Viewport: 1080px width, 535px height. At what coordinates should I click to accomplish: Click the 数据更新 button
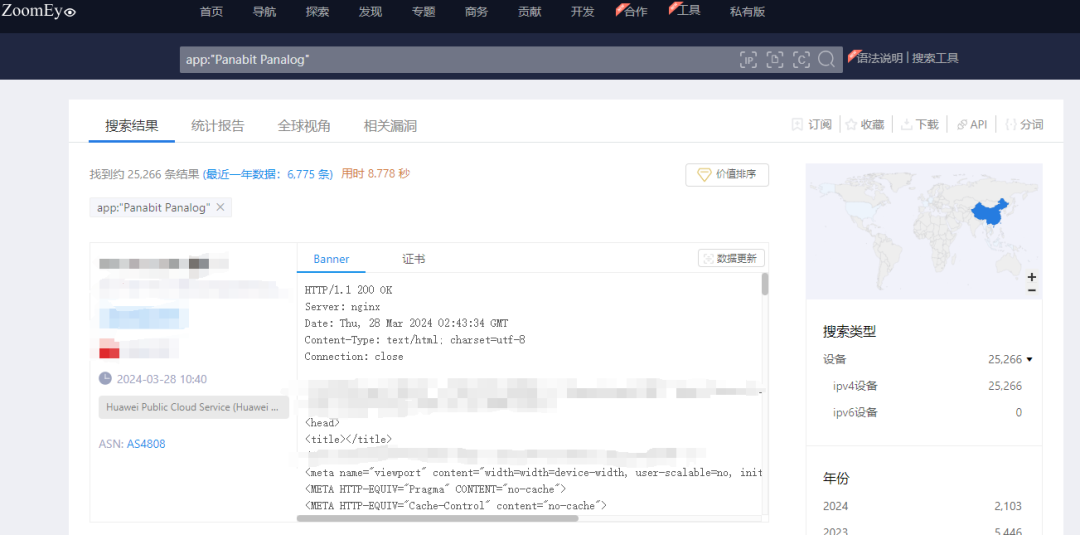(x=731, y=258)
